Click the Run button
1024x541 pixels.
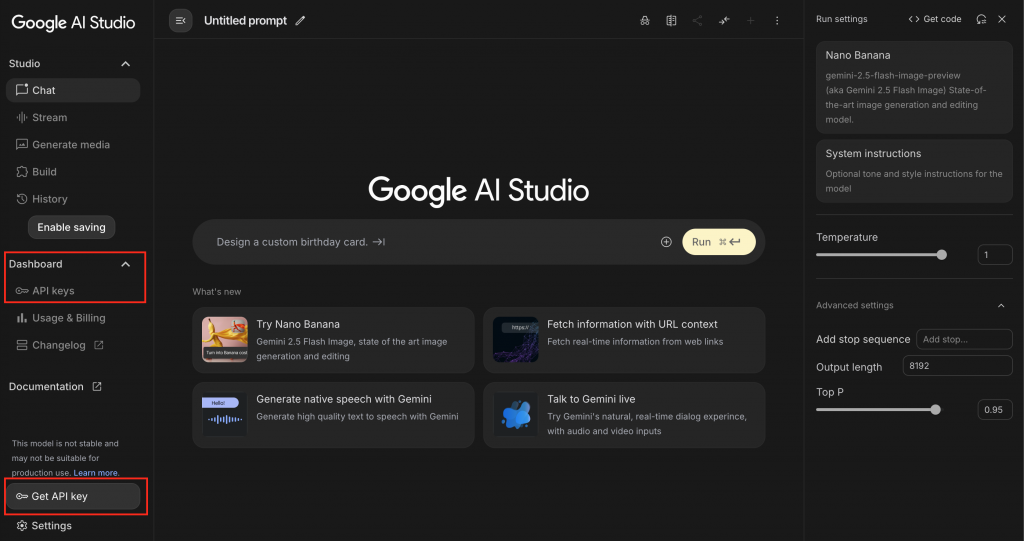point(718,242)
